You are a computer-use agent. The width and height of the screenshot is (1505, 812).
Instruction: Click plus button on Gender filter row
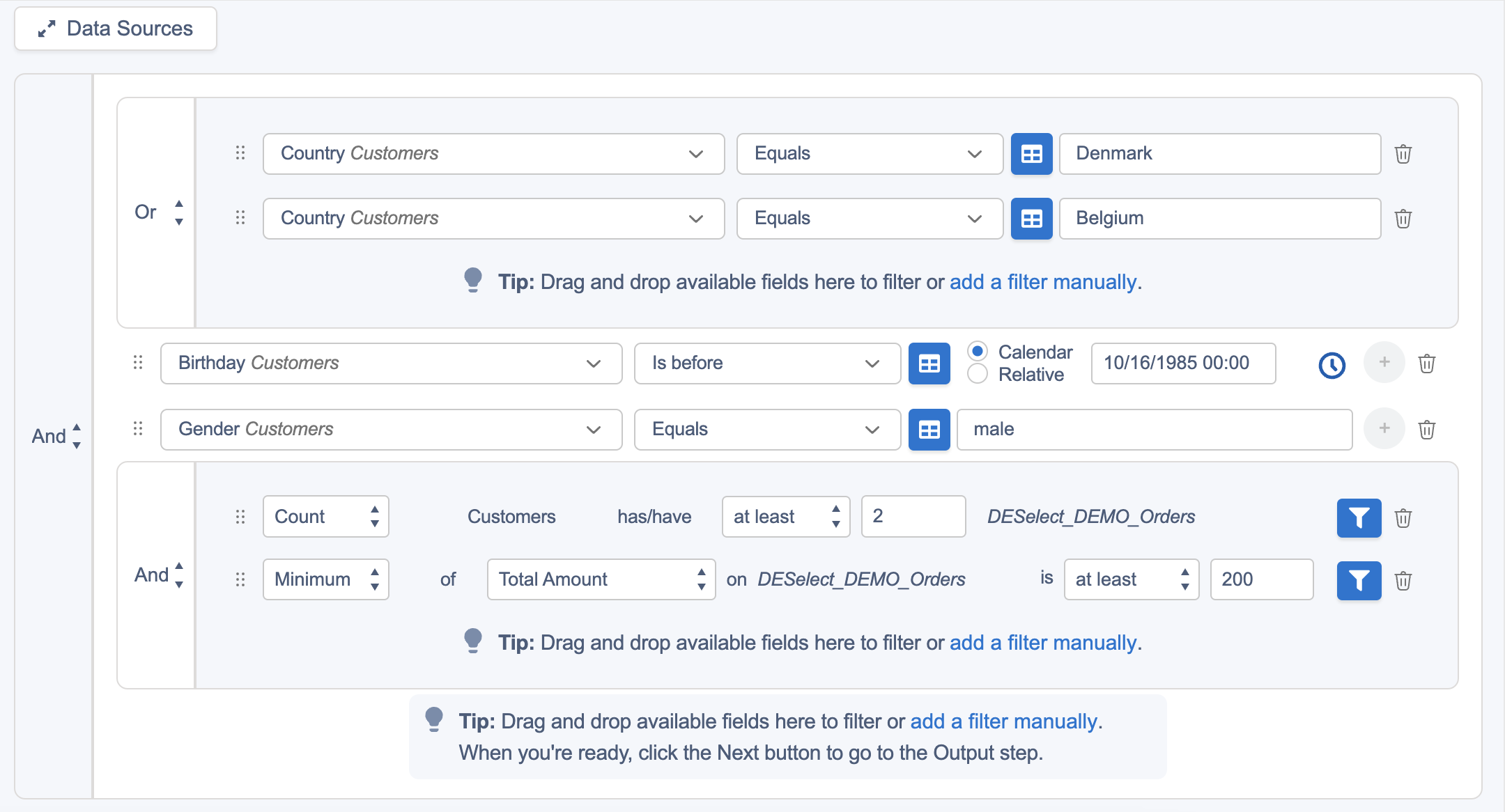tap(1384, 428)
